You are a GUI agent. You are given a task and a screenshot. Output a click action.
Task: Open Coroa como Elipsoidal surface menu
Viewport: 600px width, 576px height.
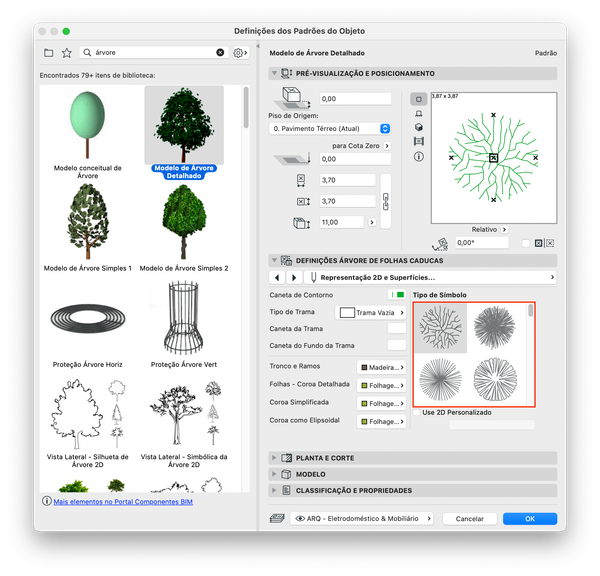click(x=382, y=421)
